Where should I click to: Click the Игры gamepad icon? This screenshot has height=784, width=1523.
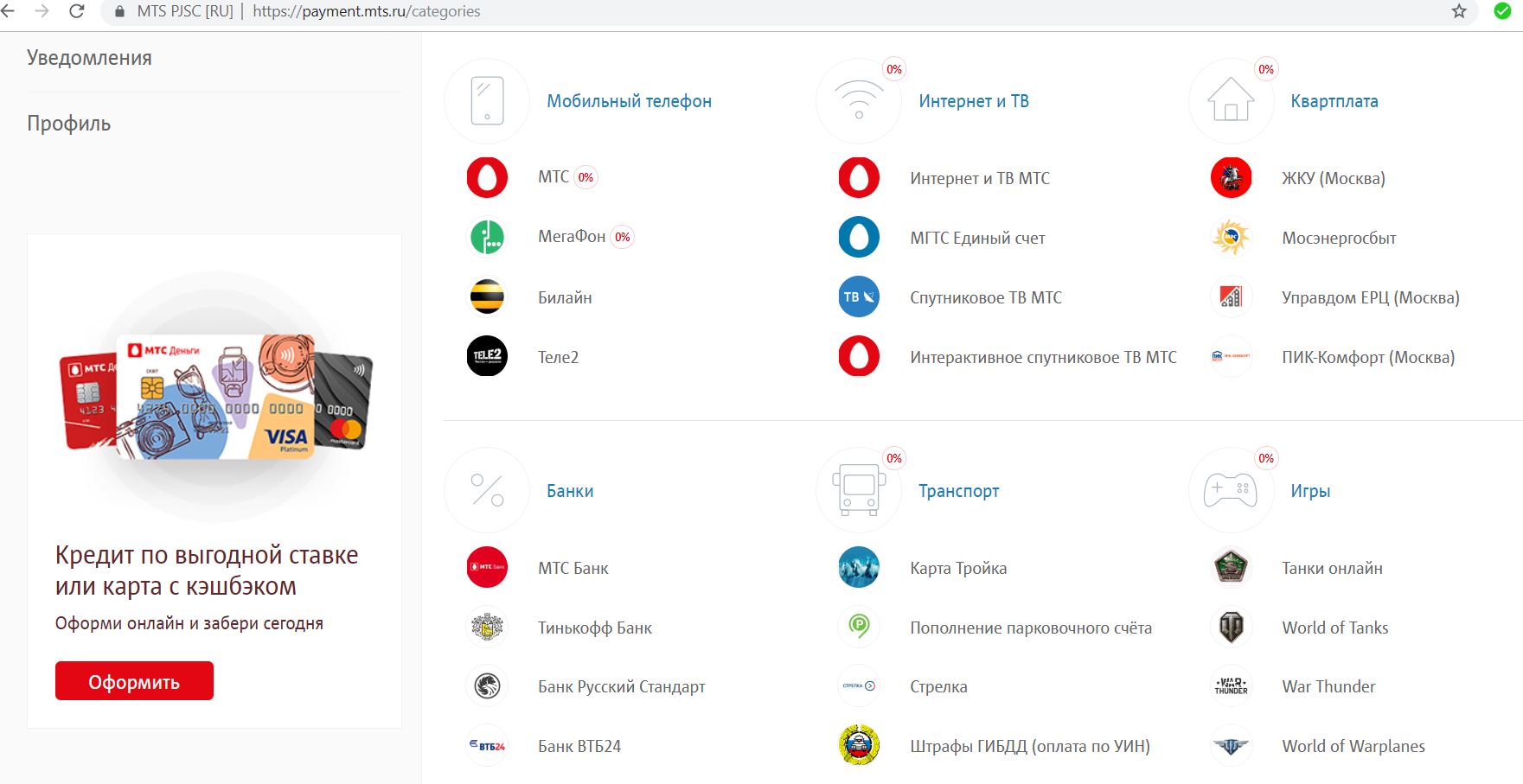[x=1231, y=490]
